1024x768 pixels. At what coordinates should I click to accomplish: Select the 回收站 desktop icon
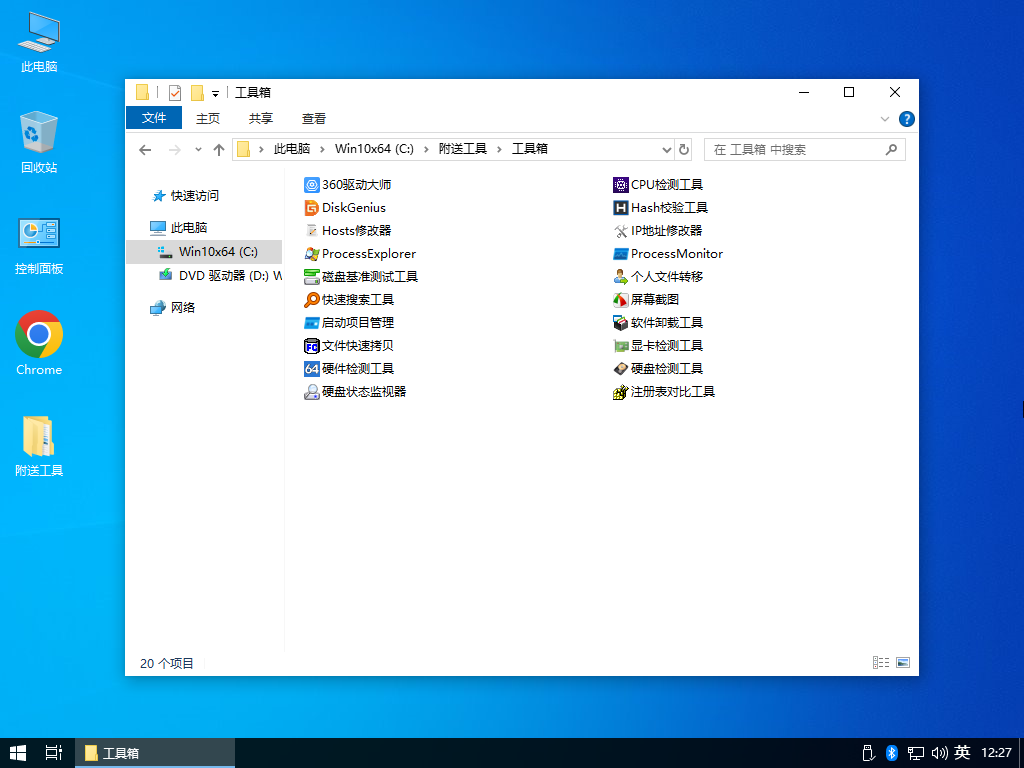pyautogui.click(x=39, y=132)
